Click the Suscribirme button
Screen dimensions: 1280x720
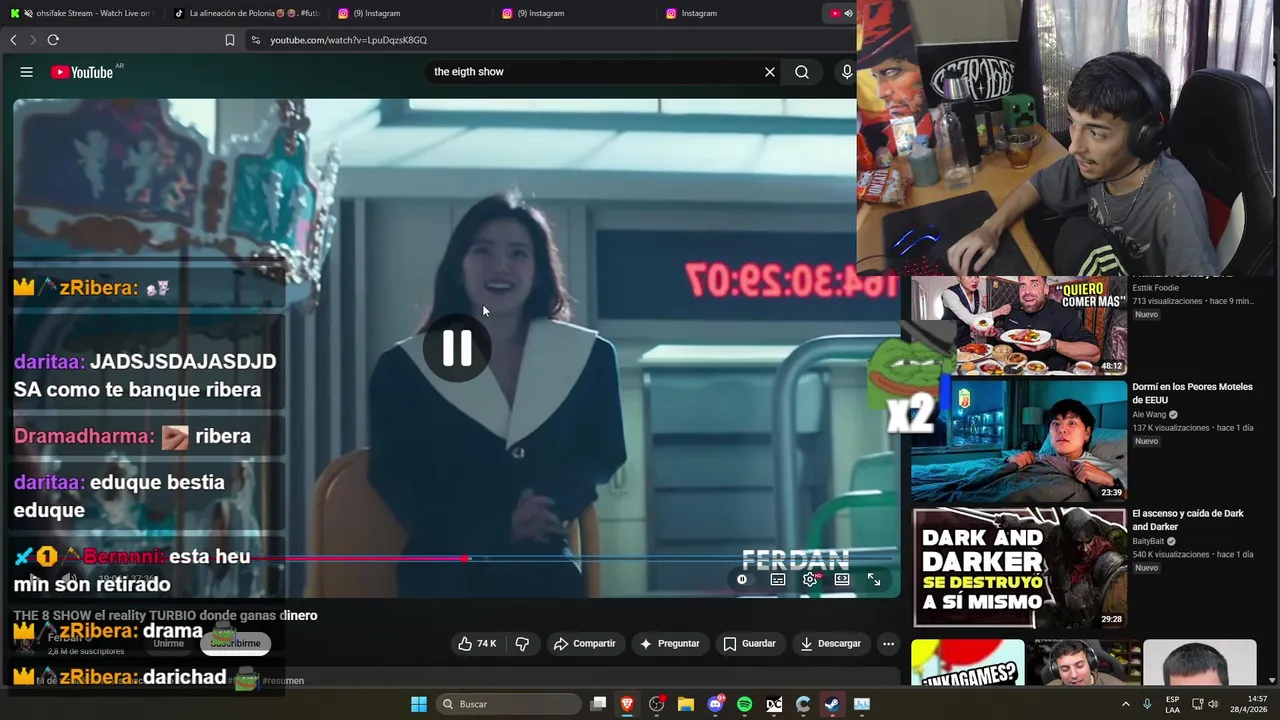point(235,643)
